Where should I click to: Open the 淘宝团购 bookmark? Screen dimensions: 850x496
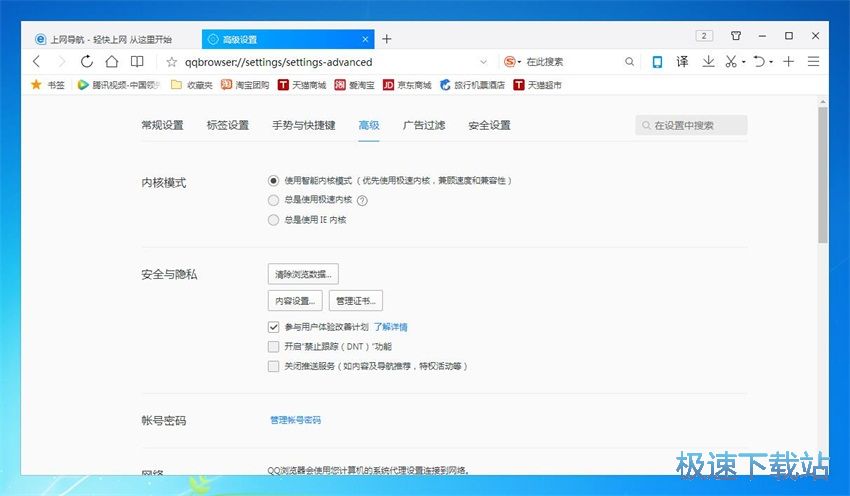click(245, 85)
